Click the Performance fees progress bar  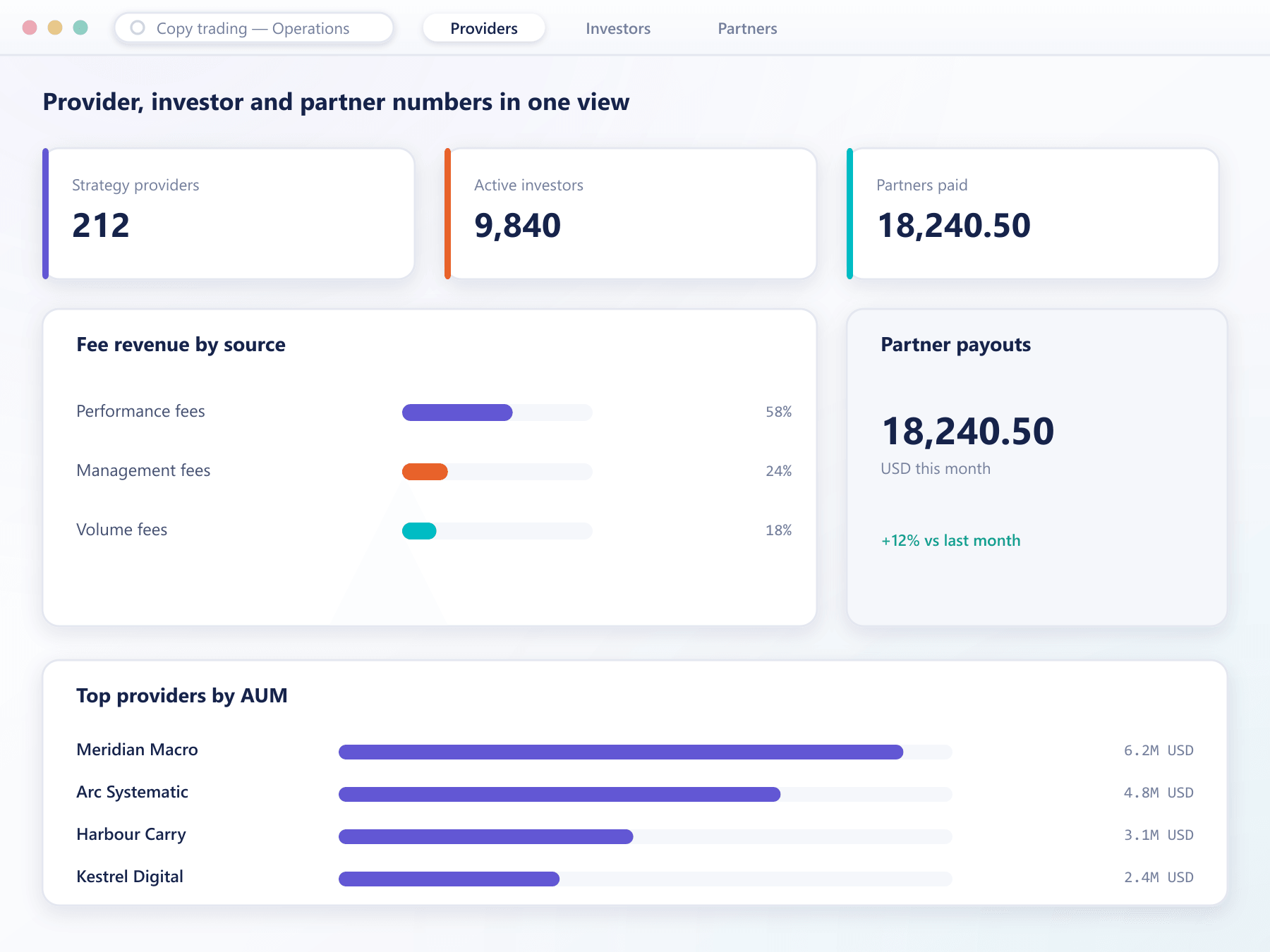[x=497, y=413]
